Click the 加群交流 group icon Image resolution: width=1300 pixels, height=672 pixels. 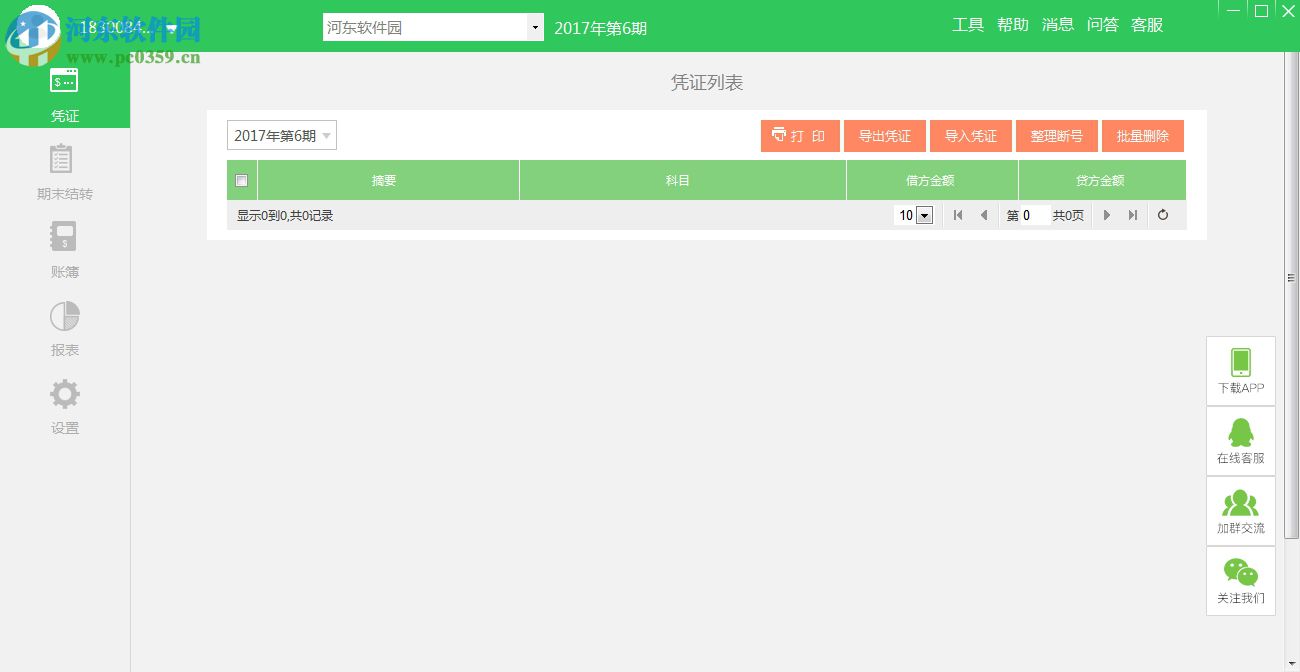pos(1241,502)
